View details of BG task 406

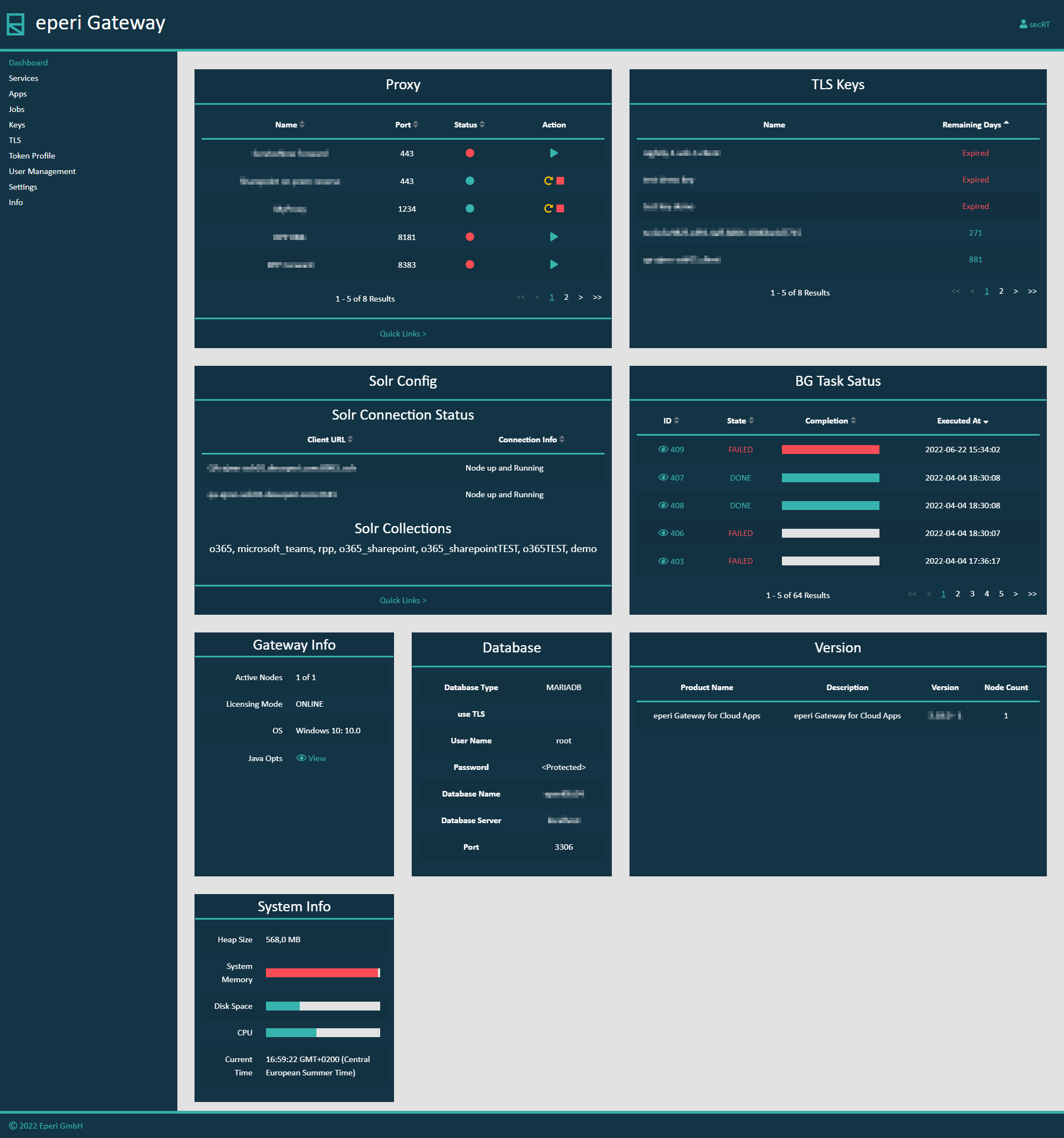(x=671, y=533)
